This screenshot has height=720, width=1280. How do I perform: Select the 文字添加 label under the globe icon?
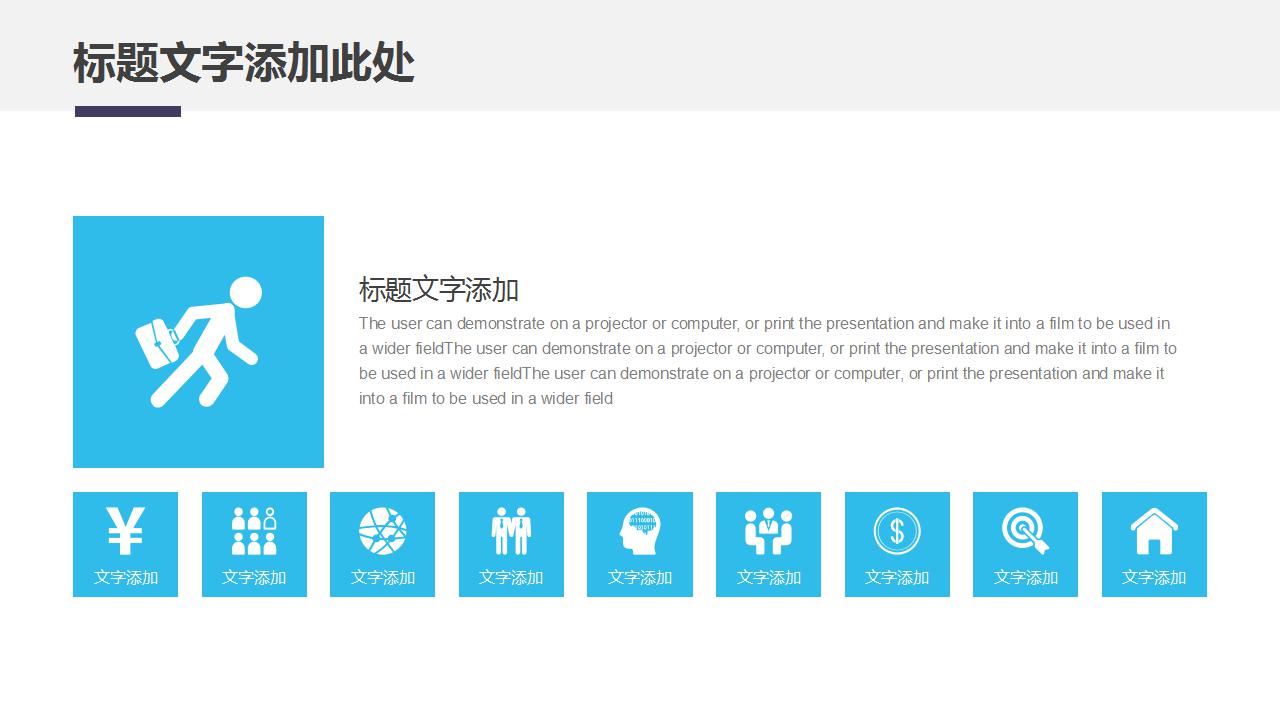[383, 577]
